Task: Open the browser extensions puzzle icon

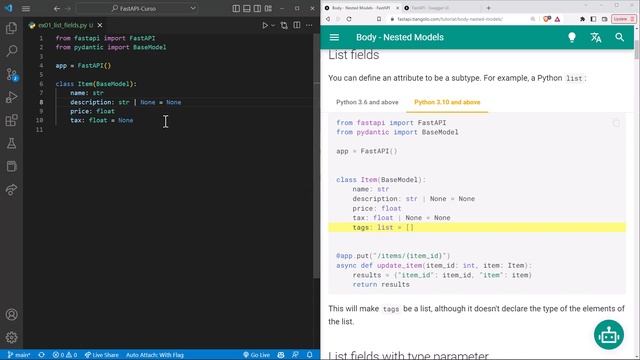Action: coord(582,19)
